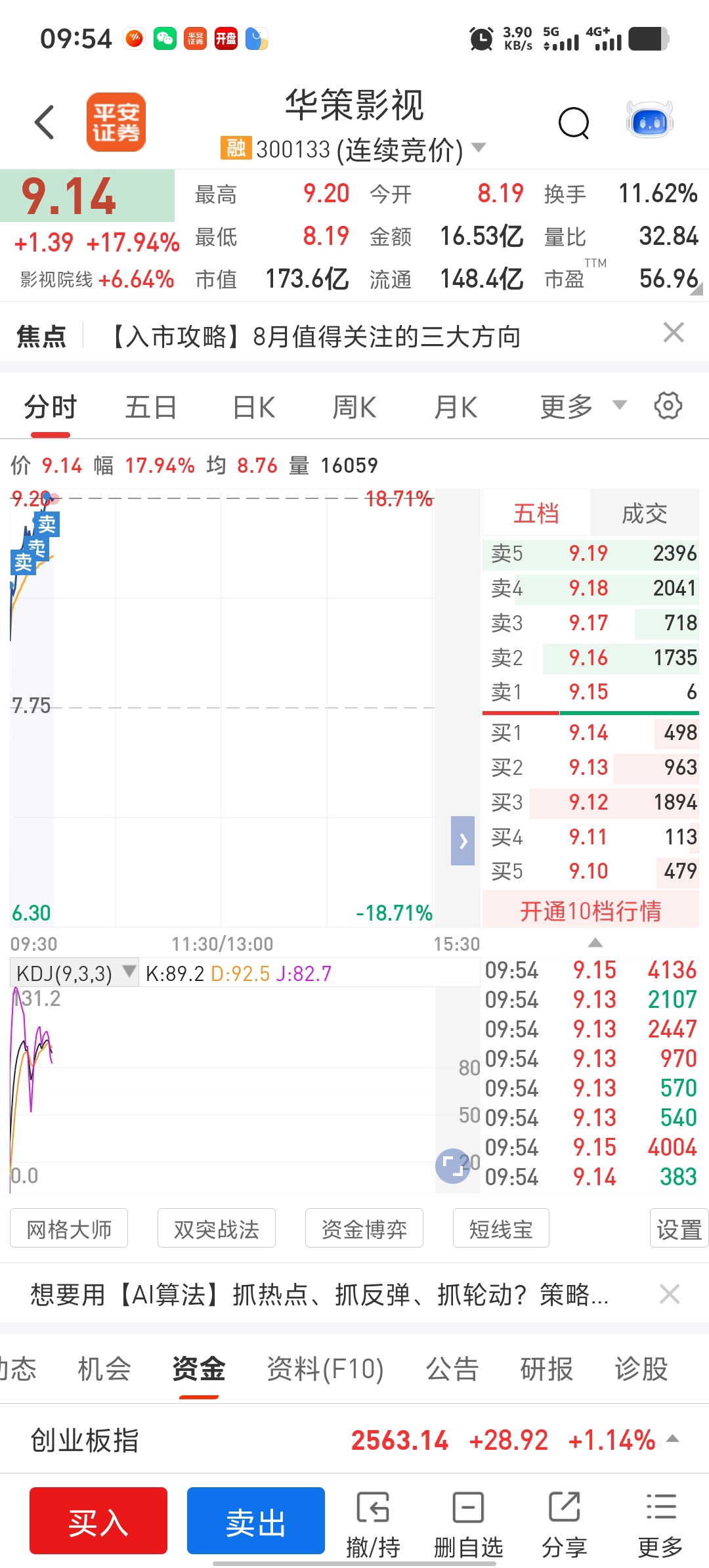
Task: Tap the blue 卖出 sell button
Action: tap(256, 1521)
